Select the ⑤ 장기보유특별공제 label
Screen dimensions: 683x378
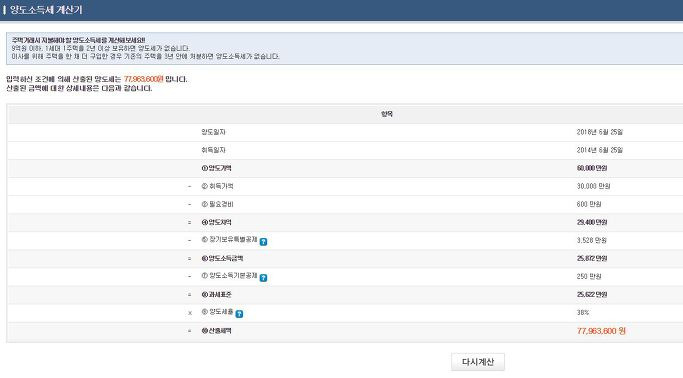pos(230,240)
